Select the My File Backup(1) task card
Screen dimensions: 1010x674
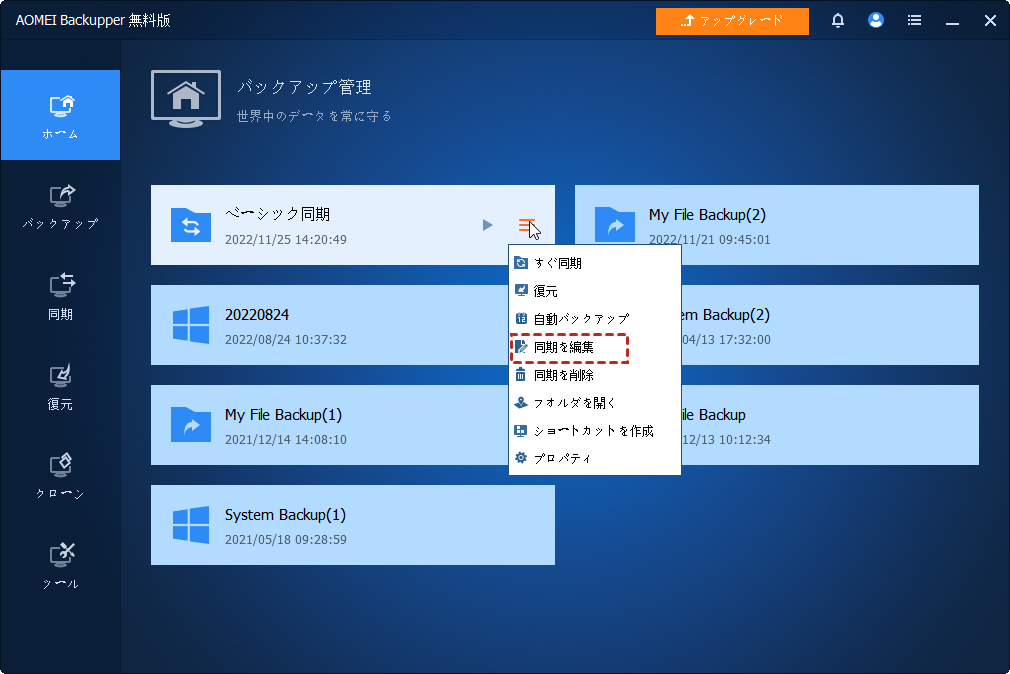pyautogui.click(x=329, y=425)
